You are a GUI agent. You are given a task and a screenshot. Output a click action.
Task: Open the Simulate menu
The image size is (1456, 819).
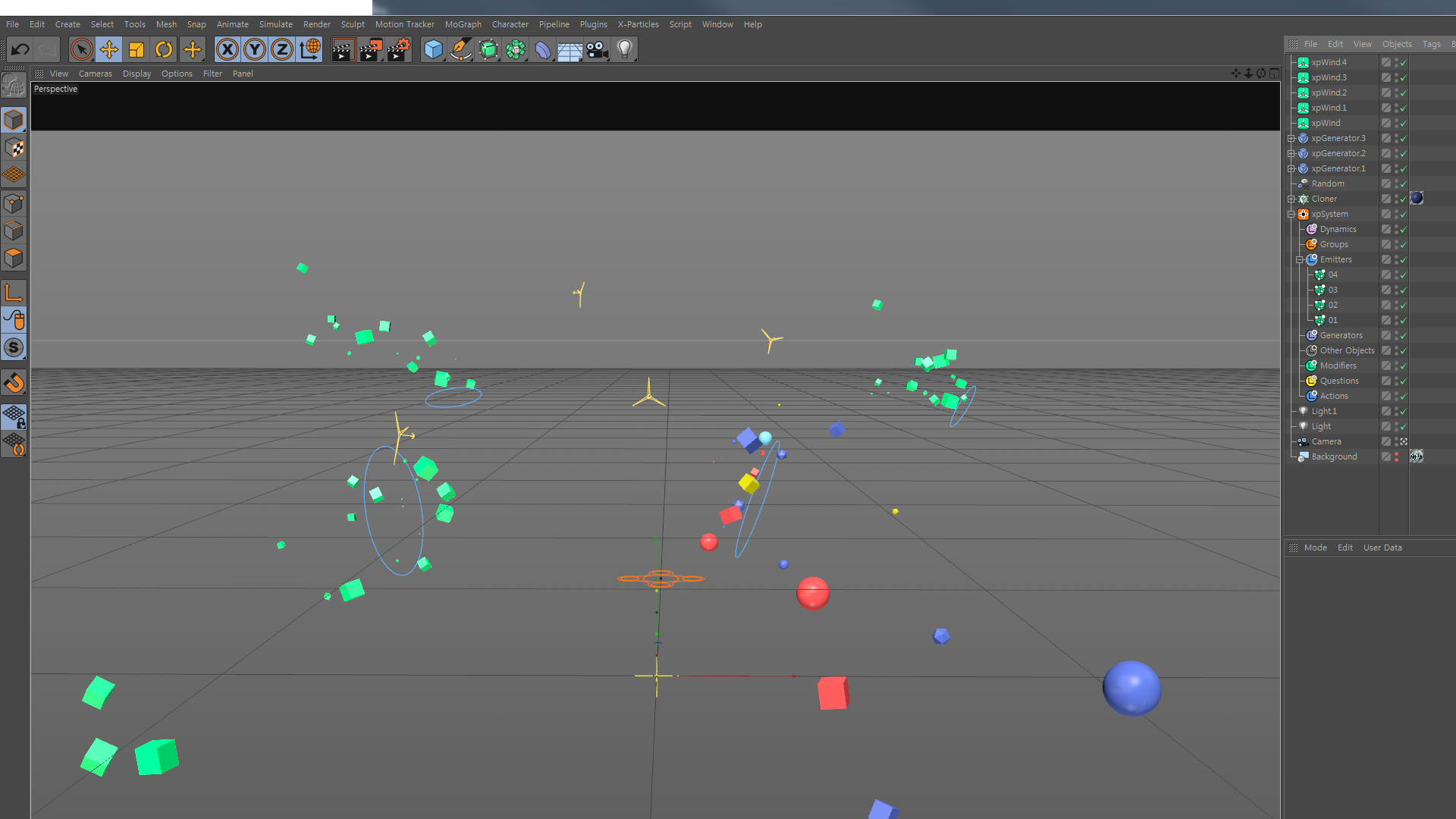point(275,24)
